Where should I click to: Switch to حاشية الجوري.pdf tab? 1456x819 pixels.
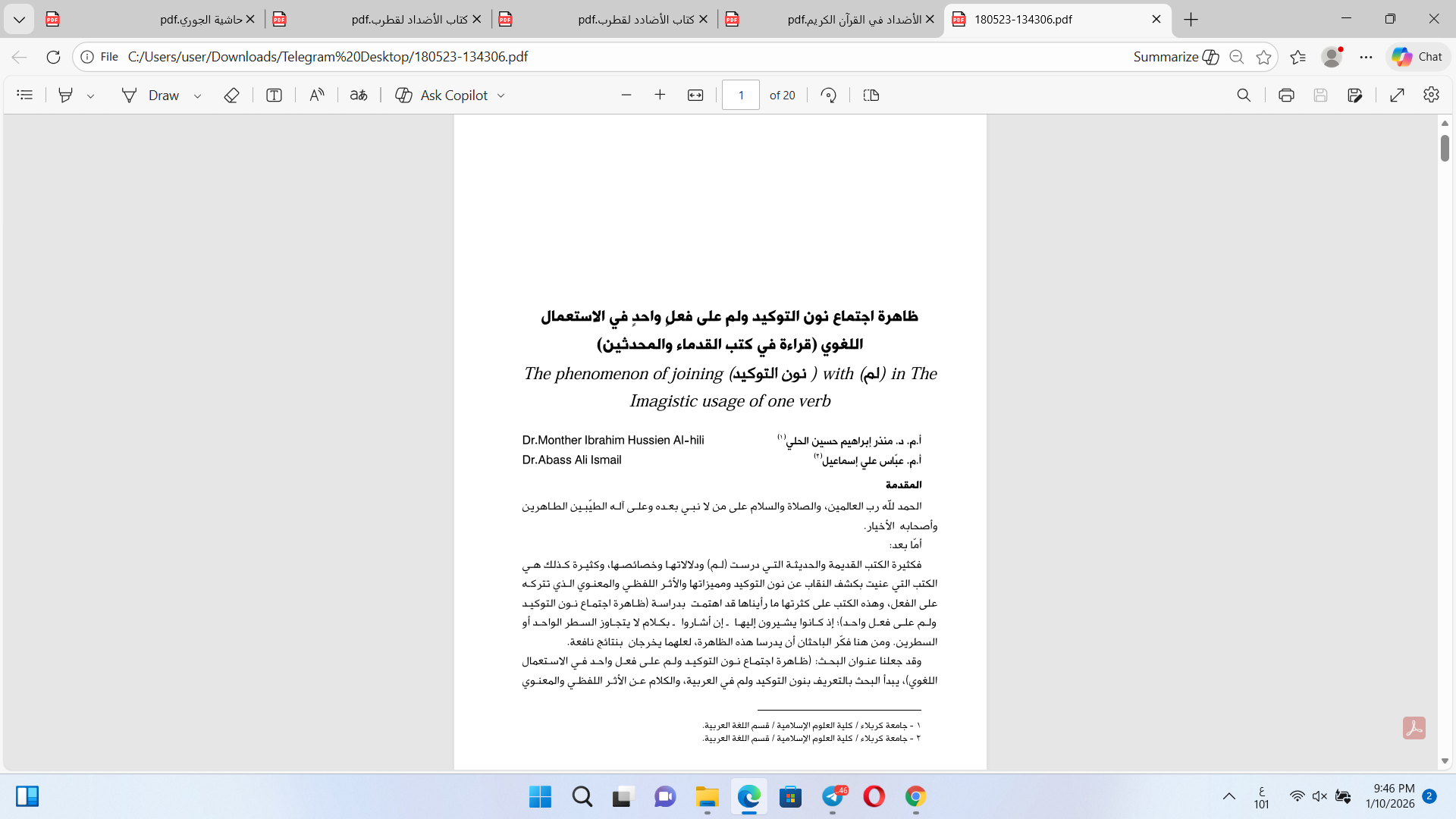[x=152, y=20]
